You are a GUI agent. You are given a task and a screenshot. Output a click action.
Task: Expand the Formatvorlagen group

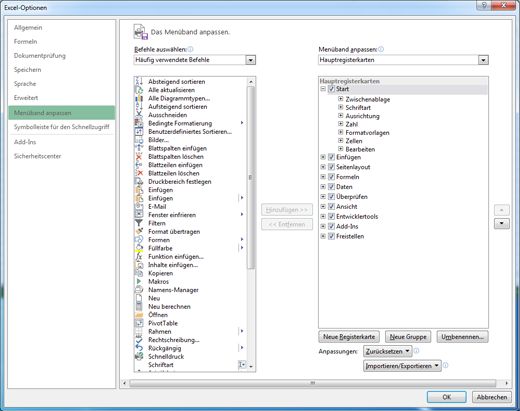click(341, 132)
